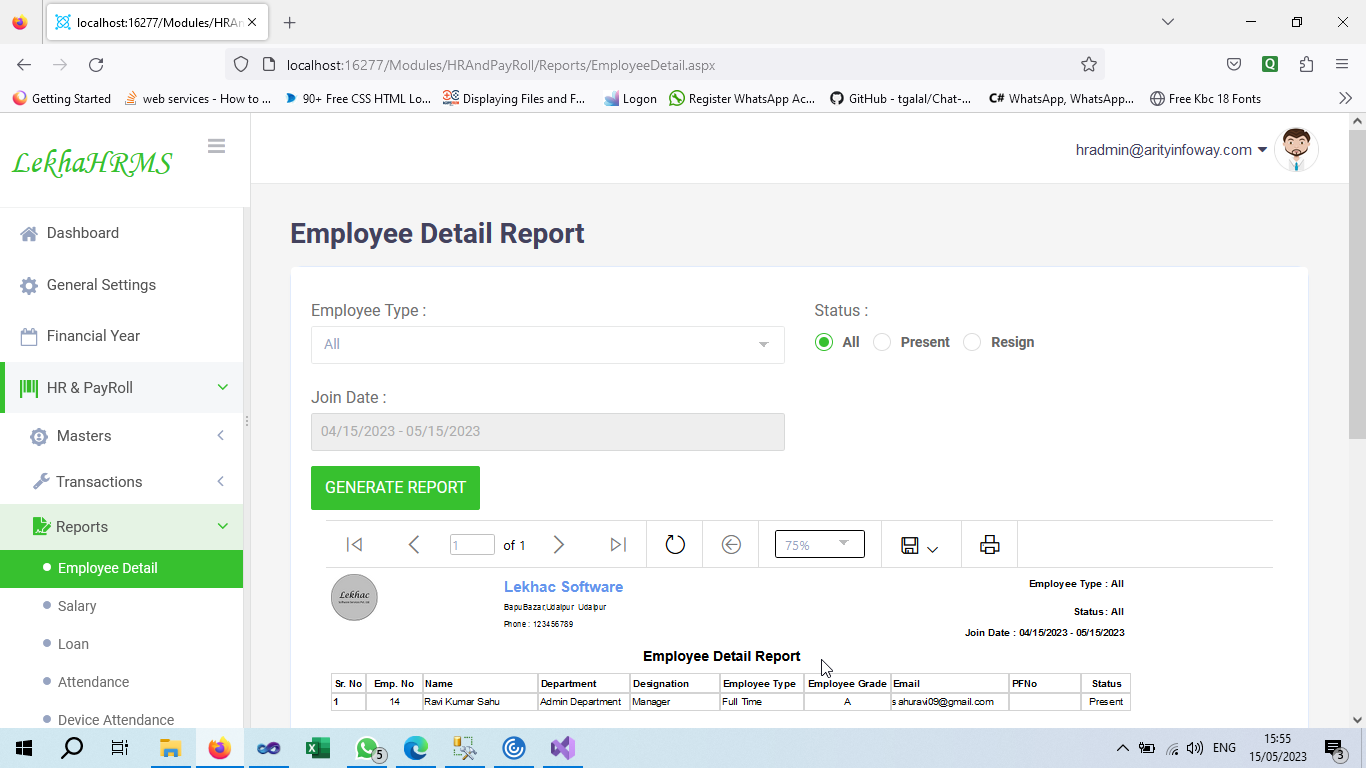
Task: Click the General Settings gear icon
Action: pyautogui.click(x=29, y=285)
